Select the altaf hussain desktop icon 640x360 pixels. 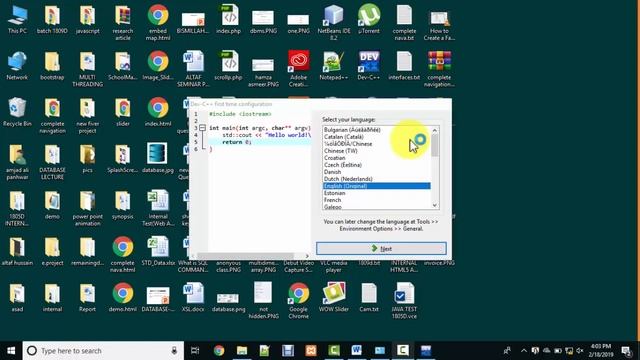17,251
